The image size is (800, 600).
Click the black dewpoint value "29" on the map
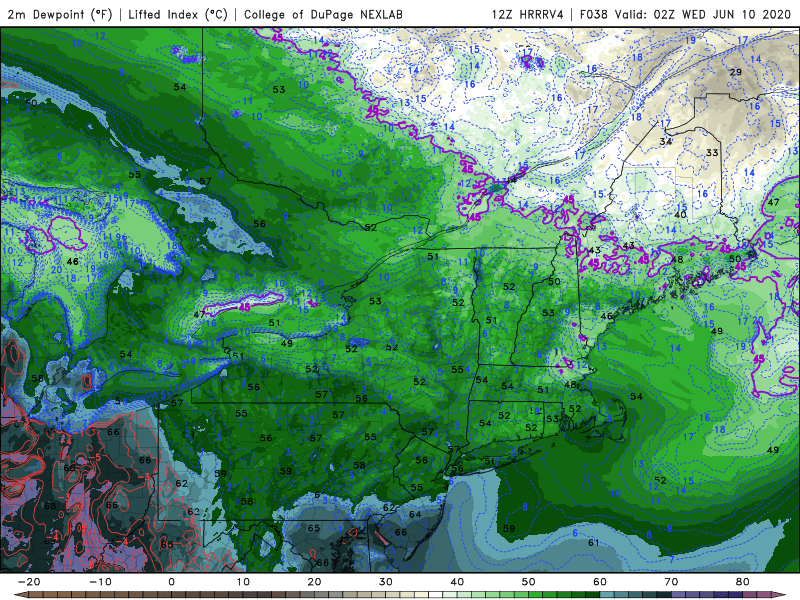pos(735,72)
